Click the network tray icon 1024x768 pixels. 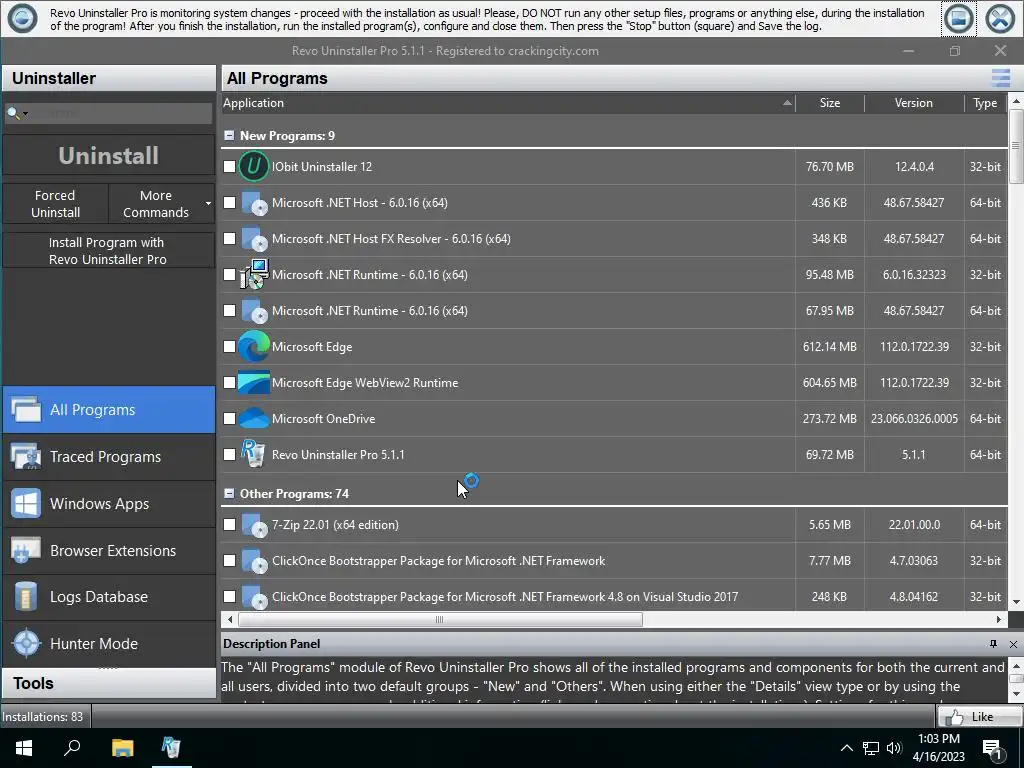[x=871, y=748]
